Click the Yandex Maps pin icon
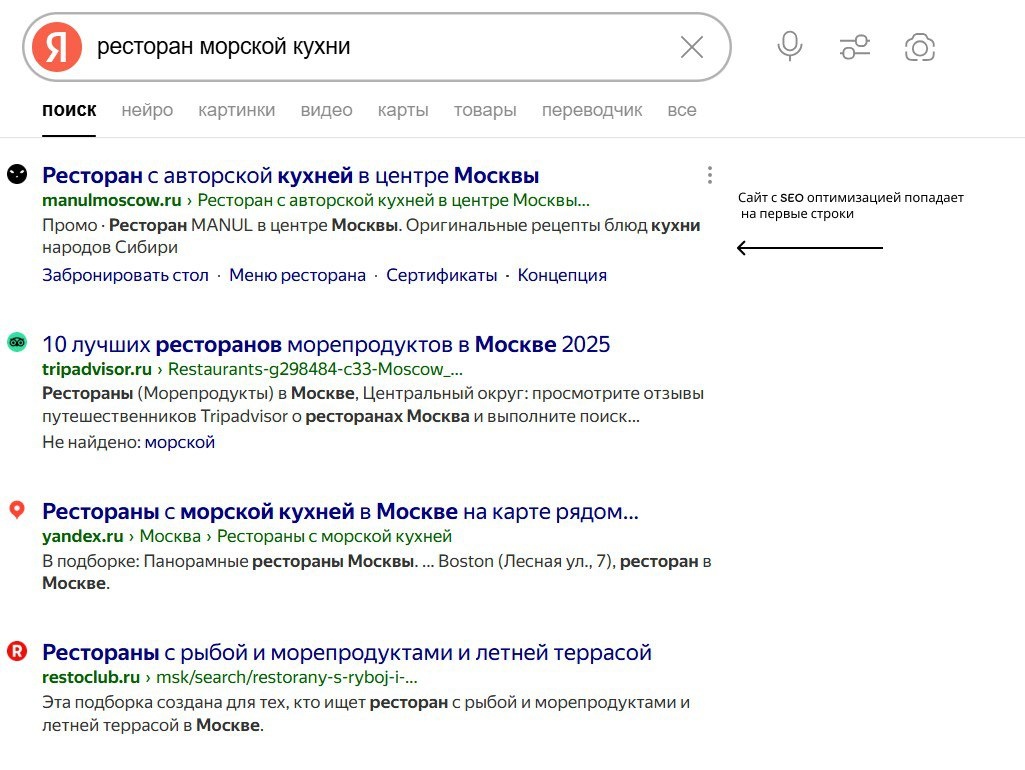Image resolution: width=1025 pixels, height=770 pixels. (x=16, y=511)
